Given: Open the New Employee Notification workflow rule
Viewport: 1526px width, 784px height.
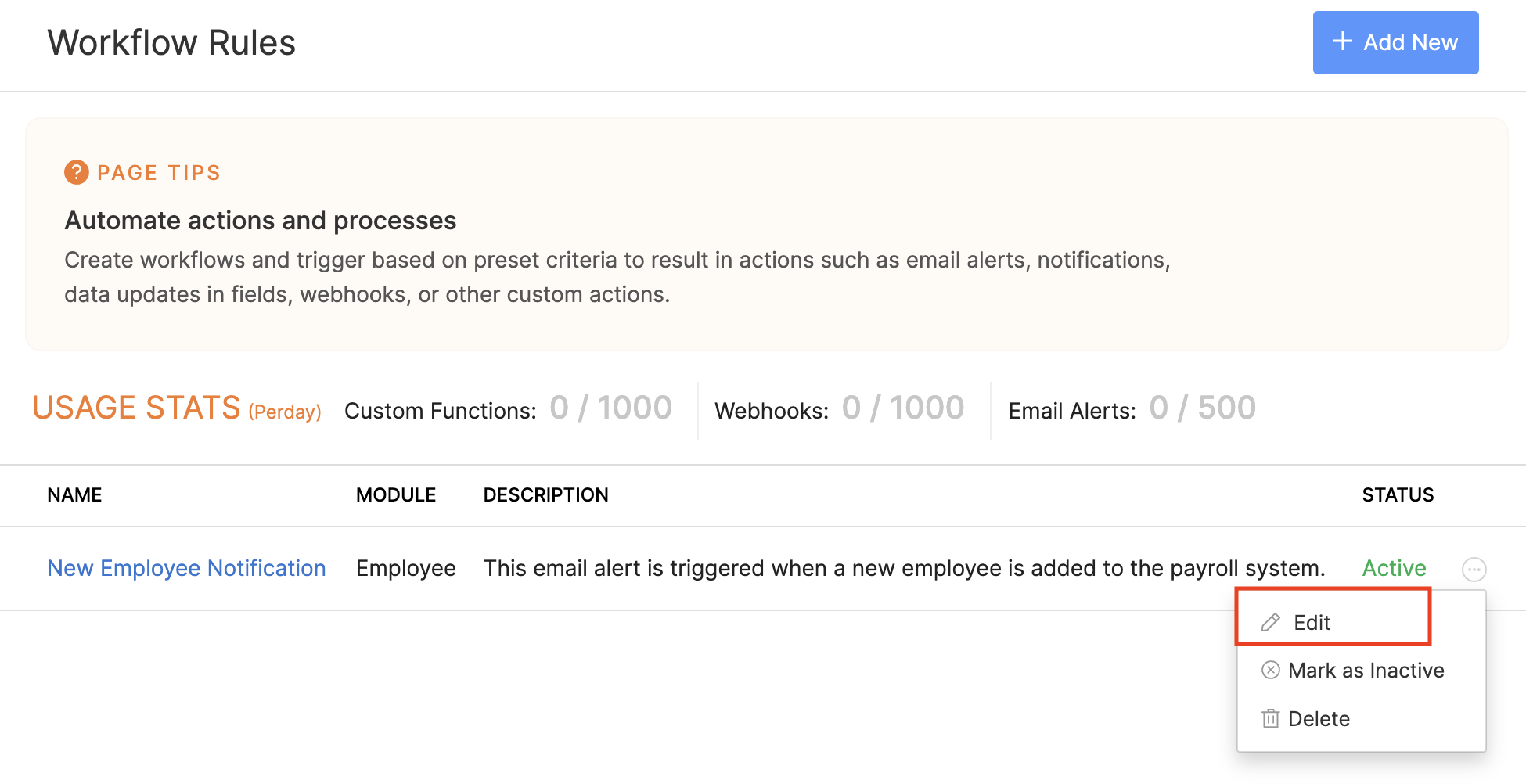Looking at the screenshot, I should pos(186,568).
